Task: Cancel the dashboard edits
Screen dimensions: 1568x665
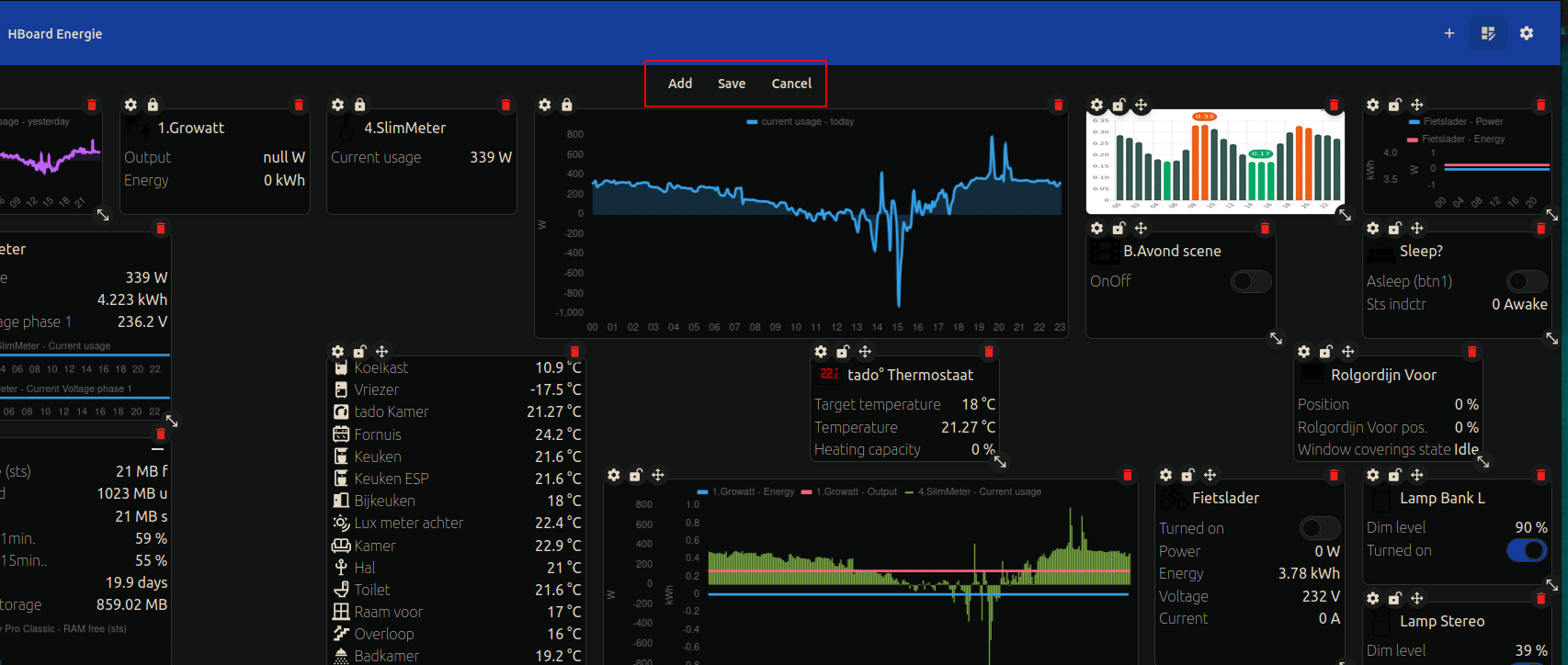Action: point(791,84)
